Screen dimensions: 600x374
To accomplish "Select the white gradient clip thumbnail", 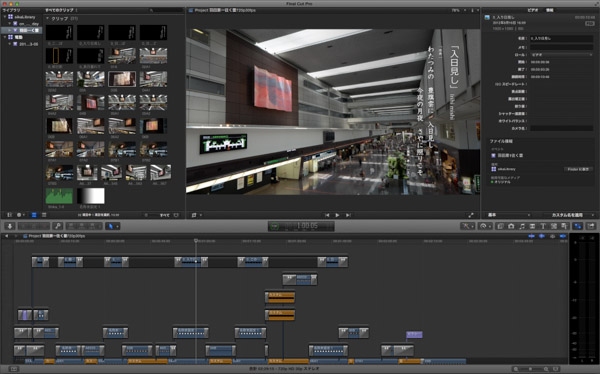I will [x=91, y=196].
